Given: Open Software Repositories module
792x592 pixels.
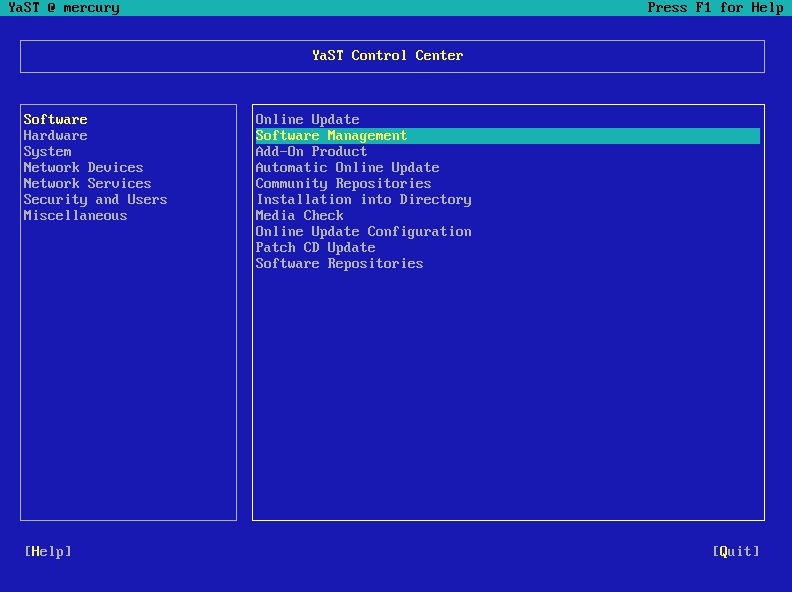Looking at the screenshot, I should 339,264.
